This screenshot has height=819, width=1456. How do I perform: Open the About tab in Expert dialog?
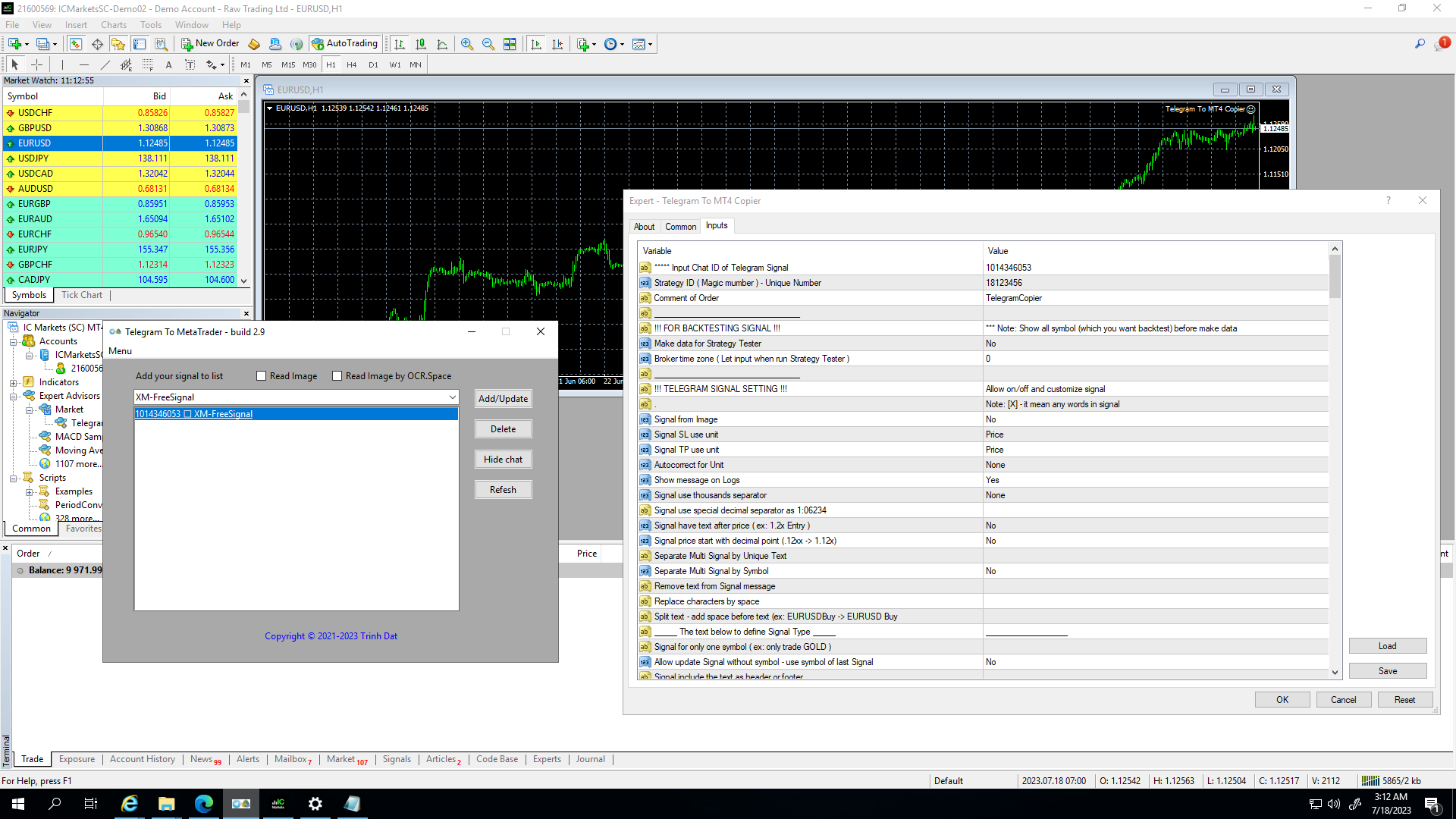644,227
